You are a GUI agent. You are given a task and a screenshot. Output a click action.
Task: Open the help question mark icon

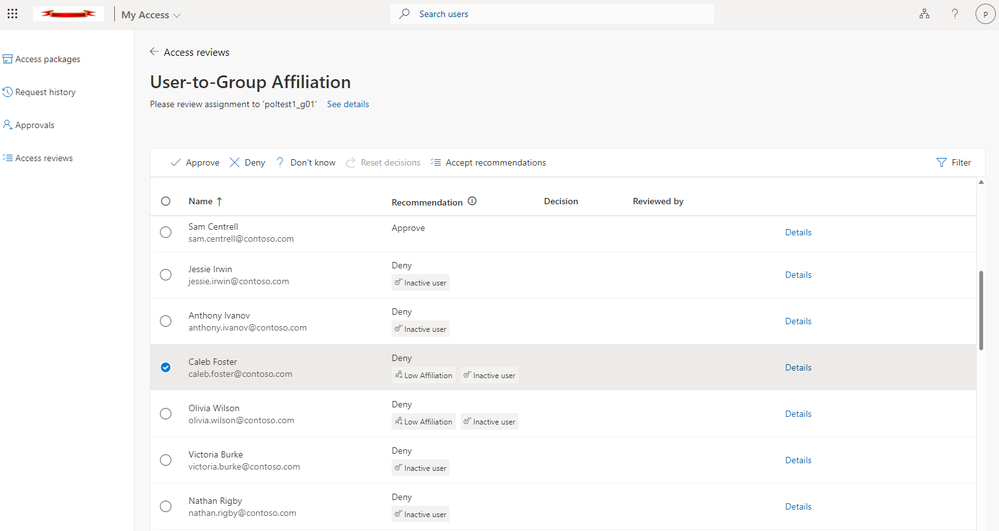pyautogui.click(x=955, y=14)
